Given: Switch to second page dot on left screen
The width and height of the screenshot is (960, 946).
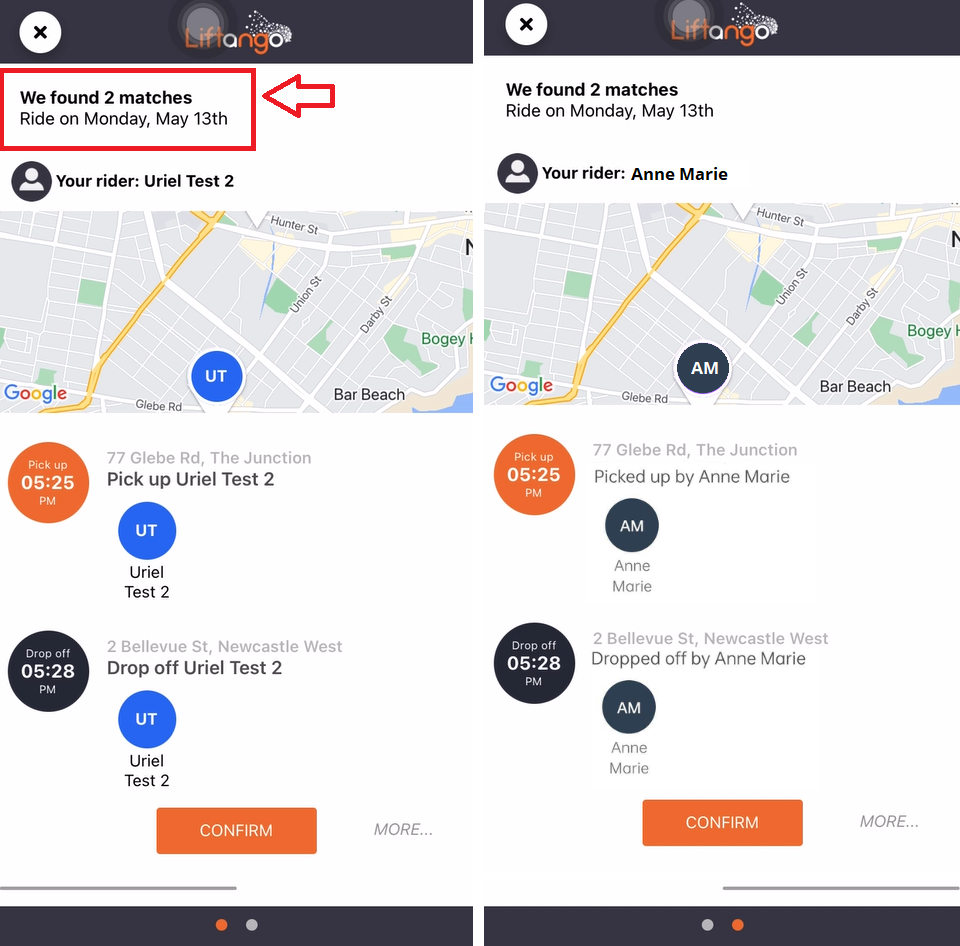Looking at the screenshot, I should click(x=252, y=925).
